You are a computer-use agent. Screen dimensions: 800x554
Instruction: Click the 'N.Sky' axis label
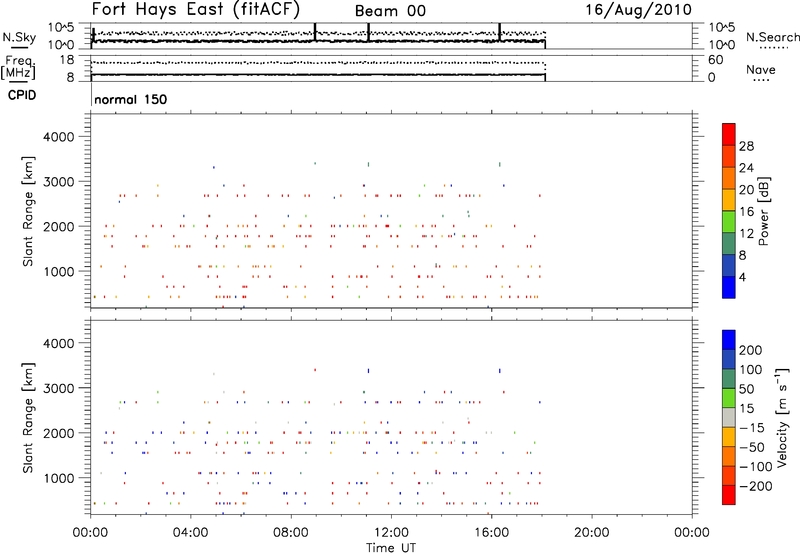coord(19,37)
